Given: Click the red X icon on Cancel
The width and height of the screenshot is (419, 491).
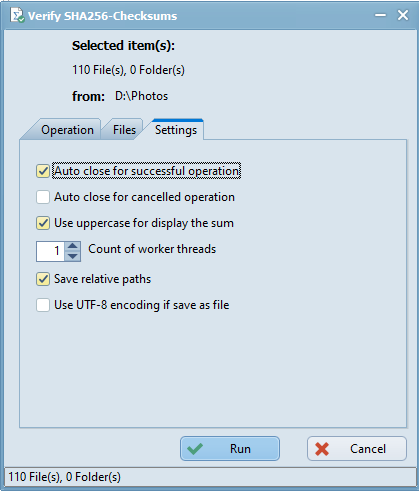Looking at the screenshot, I should 322,449.
